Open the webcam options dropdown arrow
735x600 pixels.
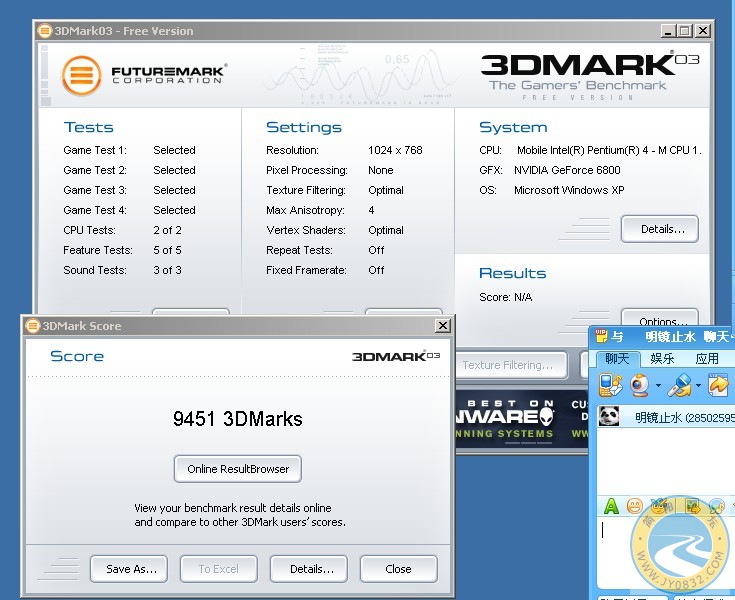tap(658, 386)
